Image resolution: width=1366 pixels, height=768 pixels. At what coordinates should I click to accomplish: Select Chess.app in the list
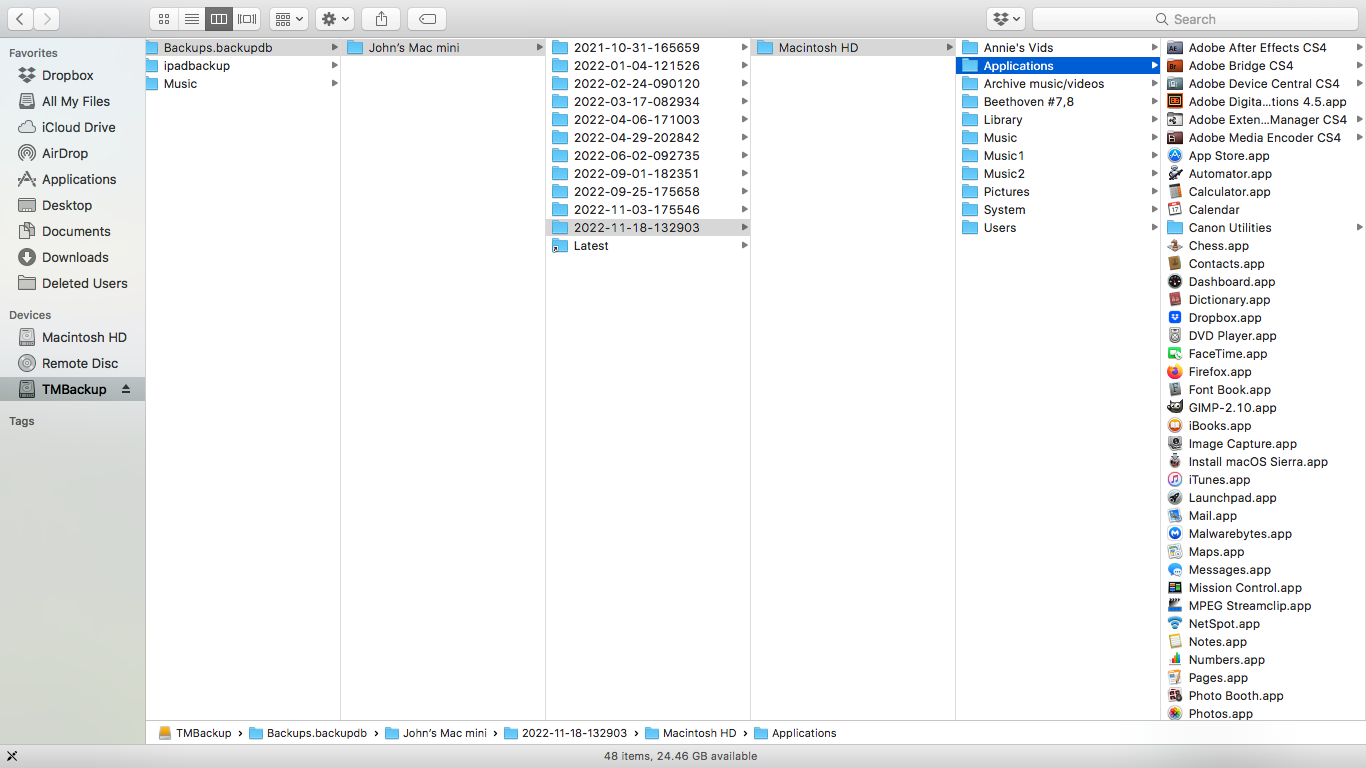coord(1218,245)
